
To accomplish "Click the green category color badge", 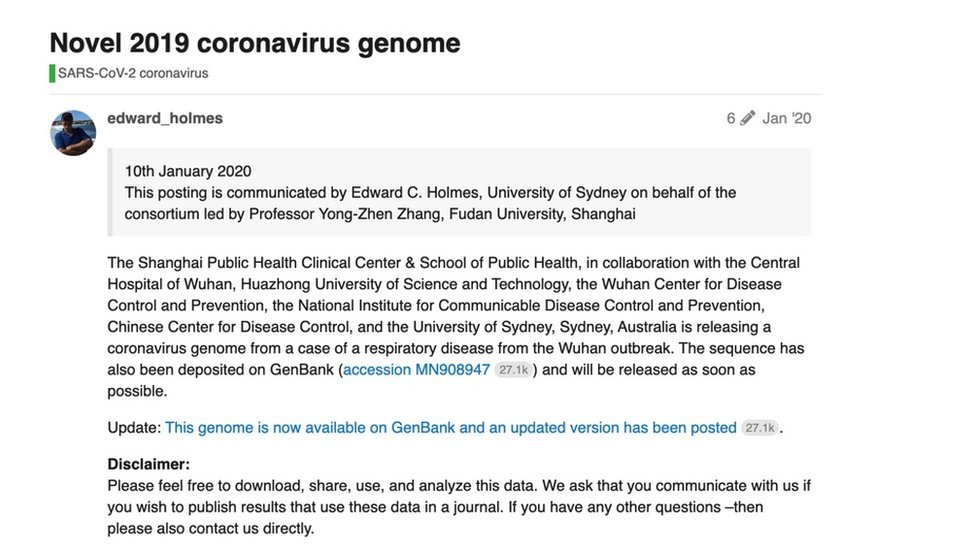I will pos(52,73).
